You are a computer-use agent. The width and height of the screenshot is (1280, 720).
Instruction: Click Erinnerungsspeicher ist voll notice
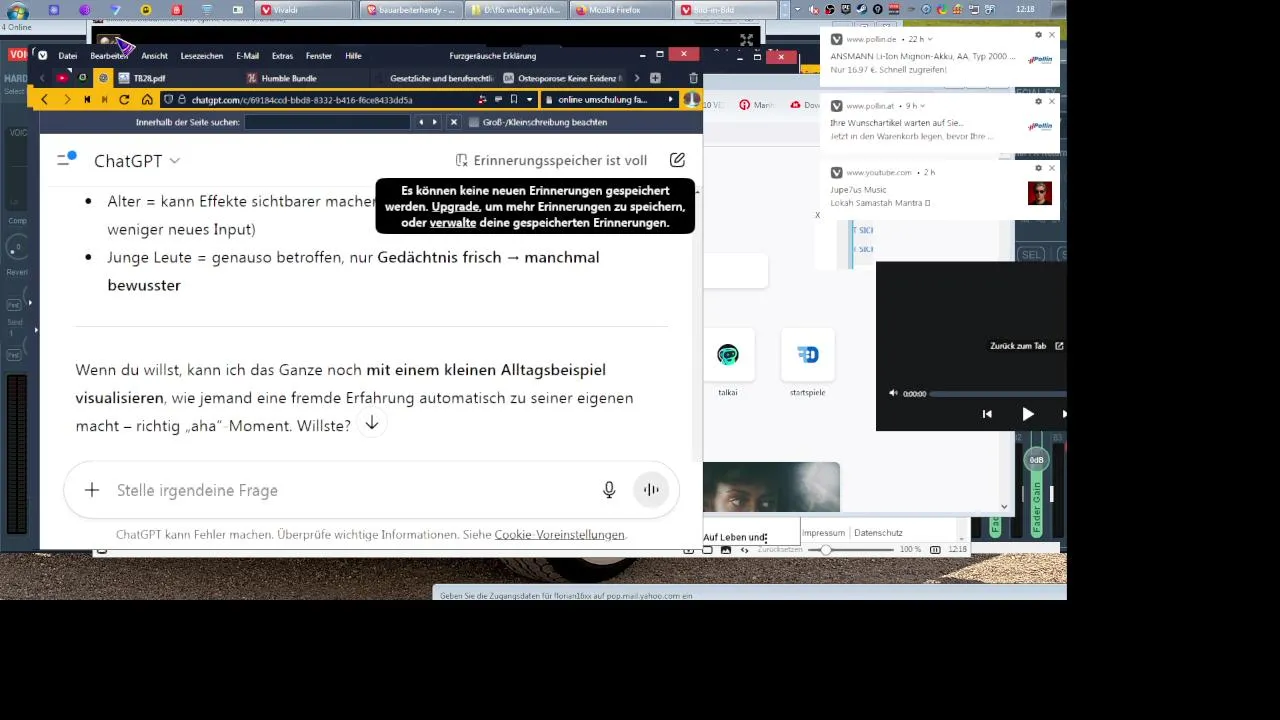(x=551, y=160)
